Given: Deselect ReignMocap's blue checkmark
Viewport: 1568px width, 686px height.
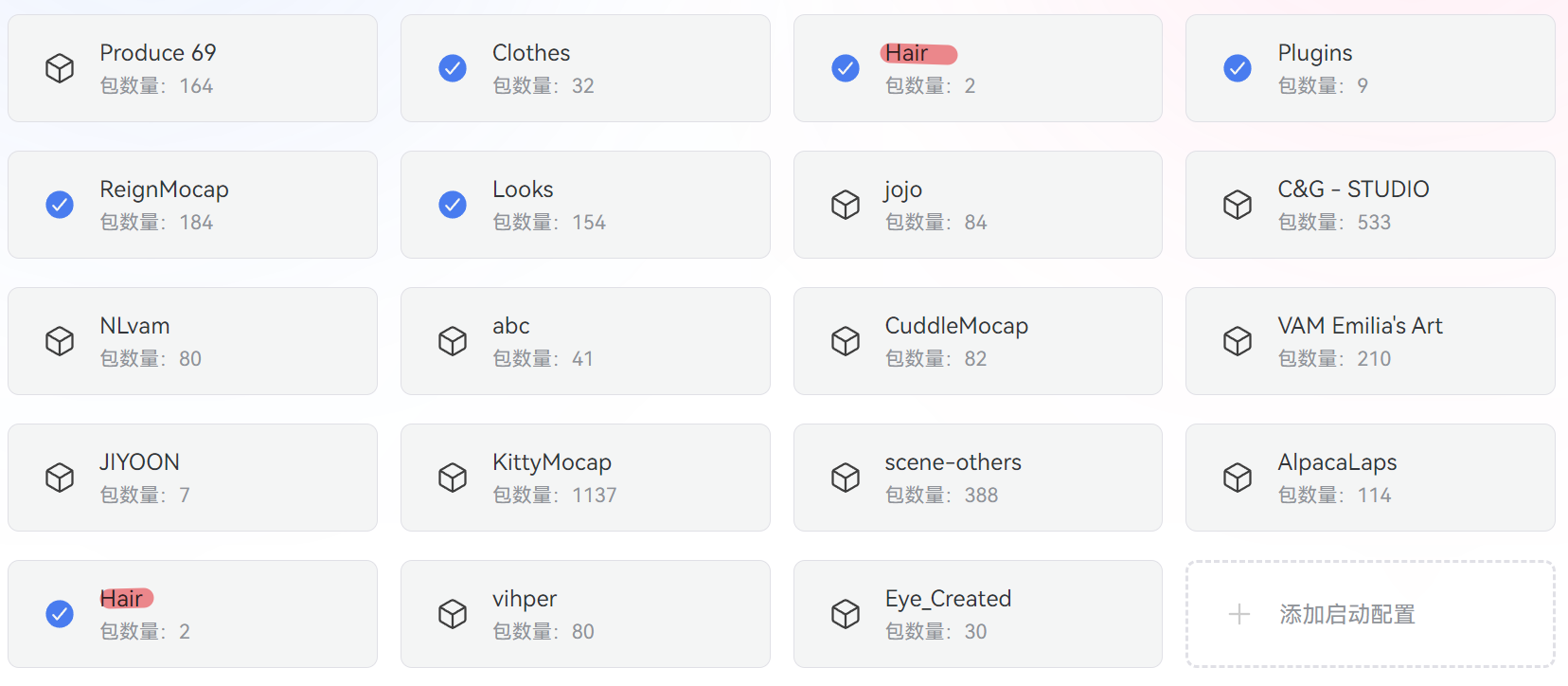Looking at the screenshot, I should click(x=60, y=204).
